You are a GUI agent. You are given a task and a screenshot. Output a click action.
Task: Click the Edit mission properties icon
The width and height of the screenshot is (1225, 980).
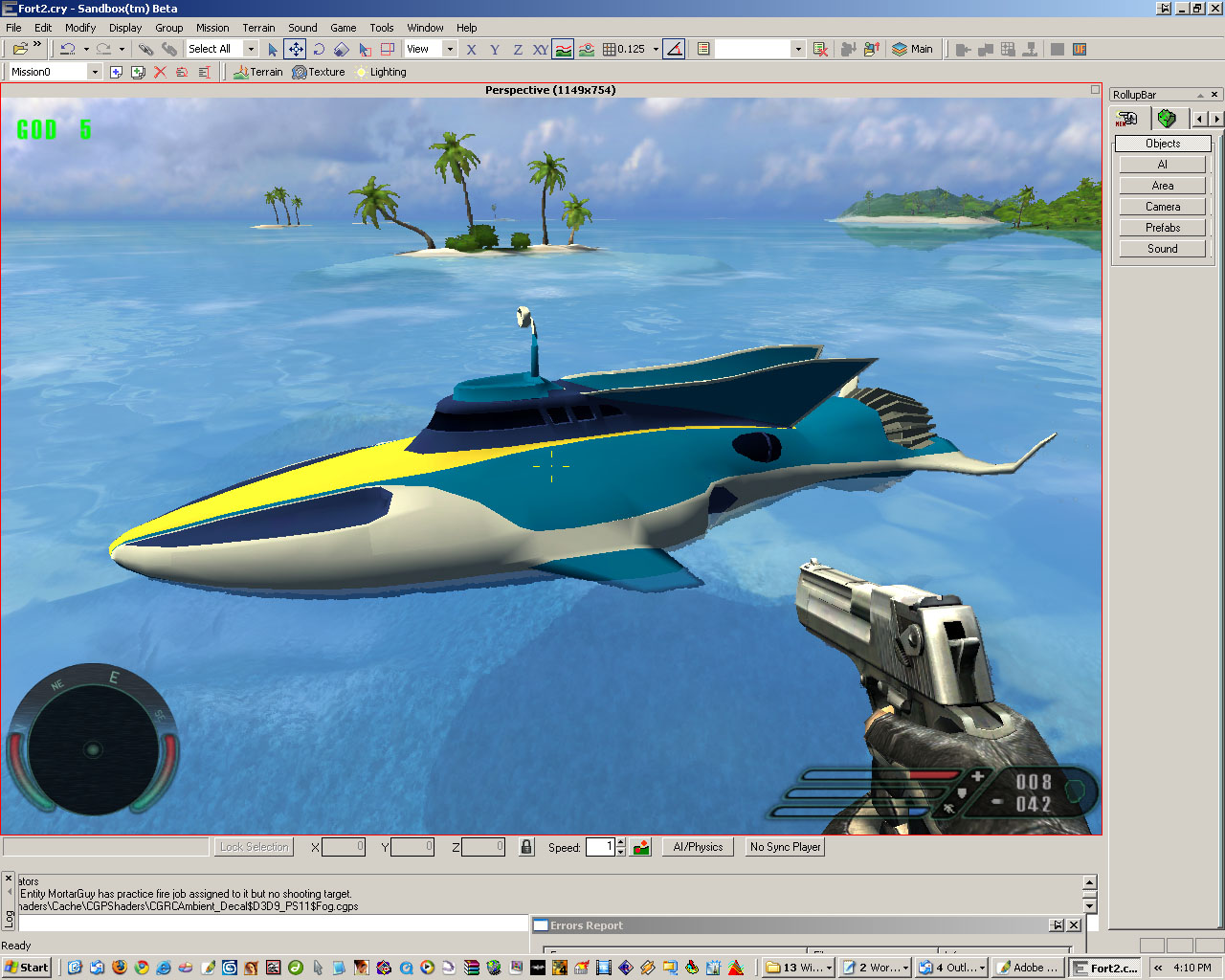pos(204,72)
